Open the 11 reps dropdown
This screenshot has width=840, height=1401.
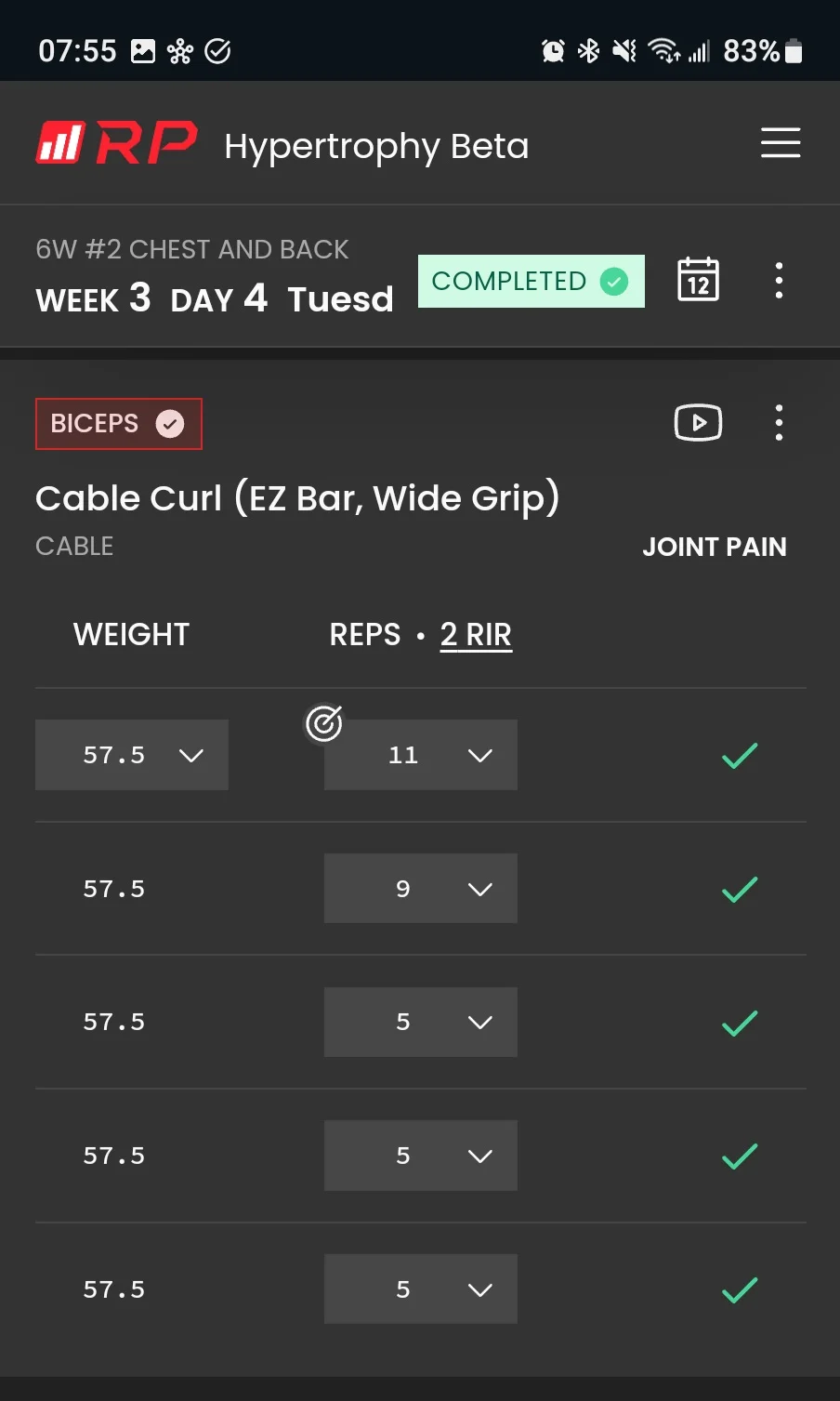coord(421,755)
